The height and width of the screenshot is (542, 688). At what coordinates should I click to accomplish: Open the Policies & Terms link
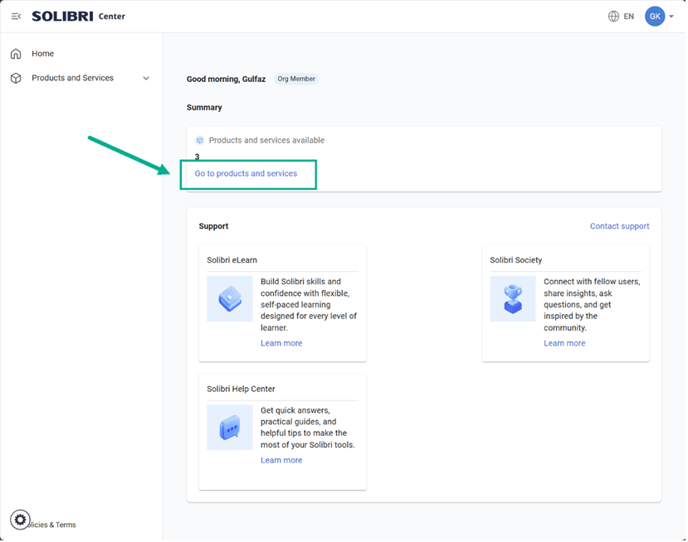[x=52, y=525]
